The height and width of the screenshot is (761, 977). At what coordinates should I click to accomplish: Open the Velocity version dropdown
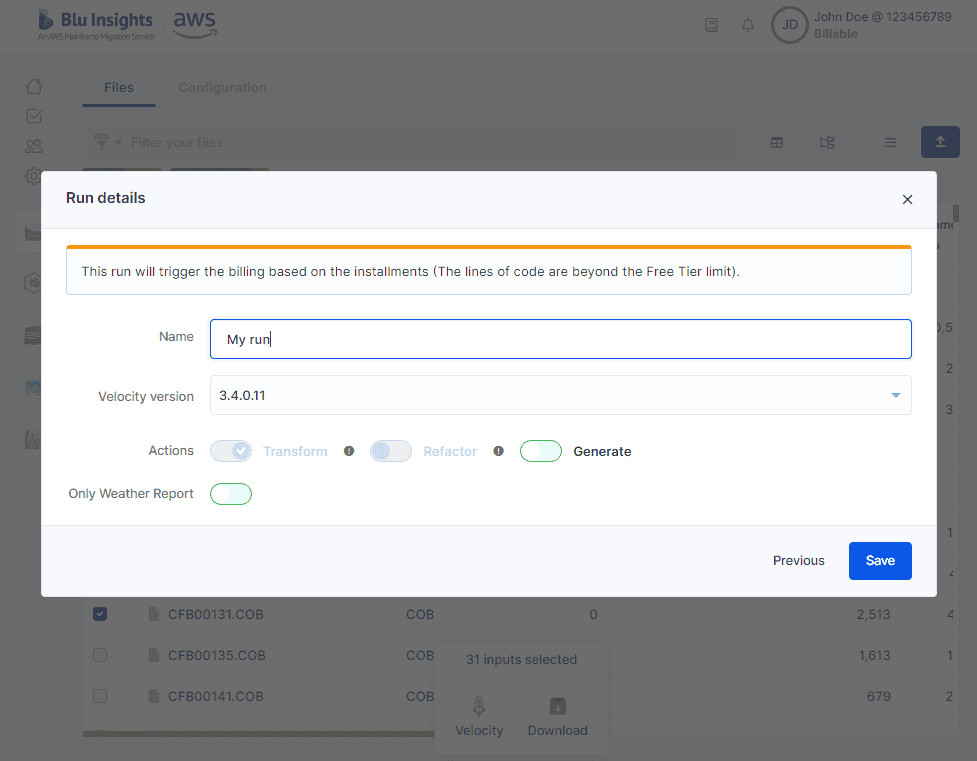tap(560, 395)
